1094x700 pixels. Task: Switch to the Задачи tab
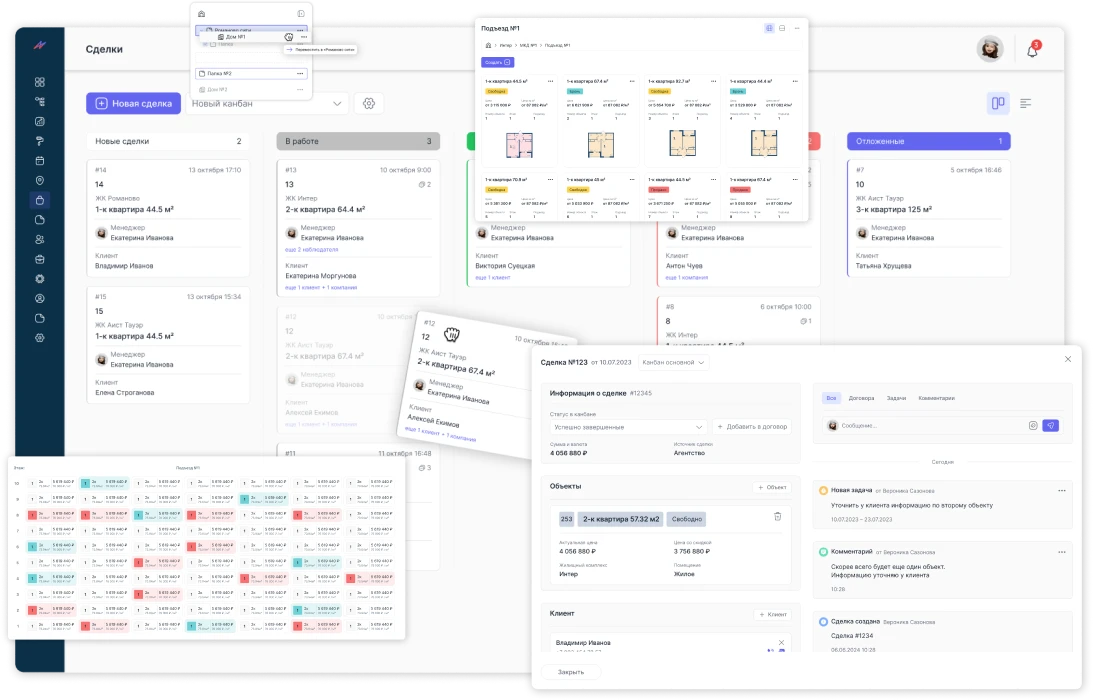point(896,398)
